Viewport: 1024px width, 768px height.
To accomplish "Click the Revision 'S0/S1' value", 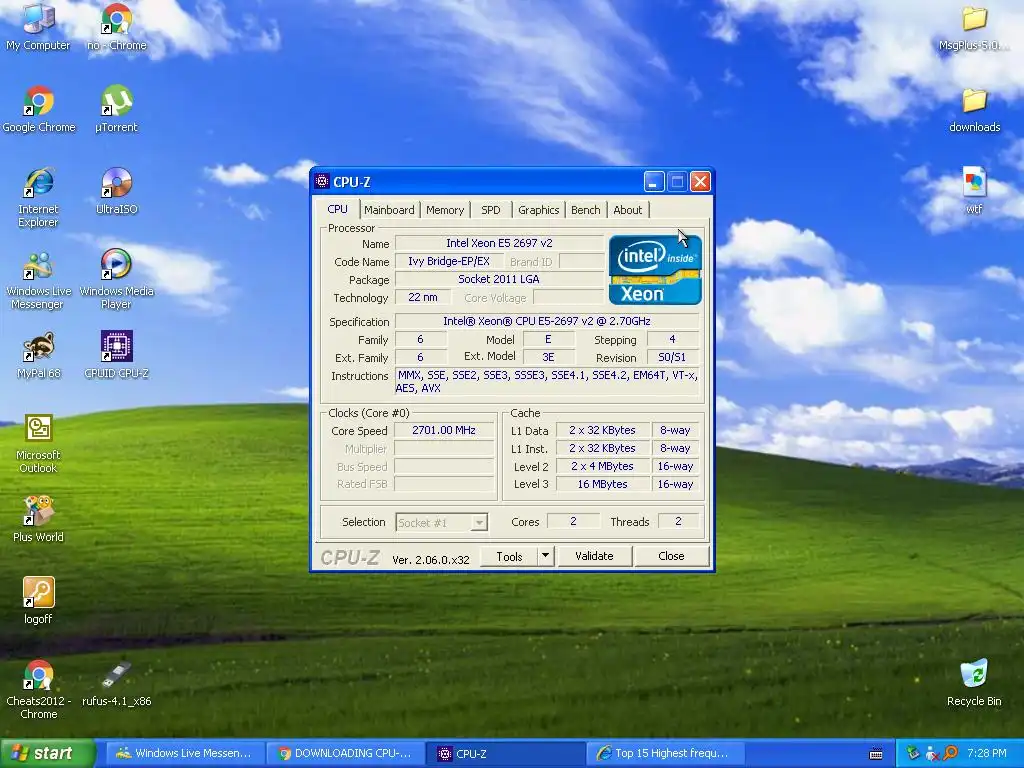I will [672, 357].
